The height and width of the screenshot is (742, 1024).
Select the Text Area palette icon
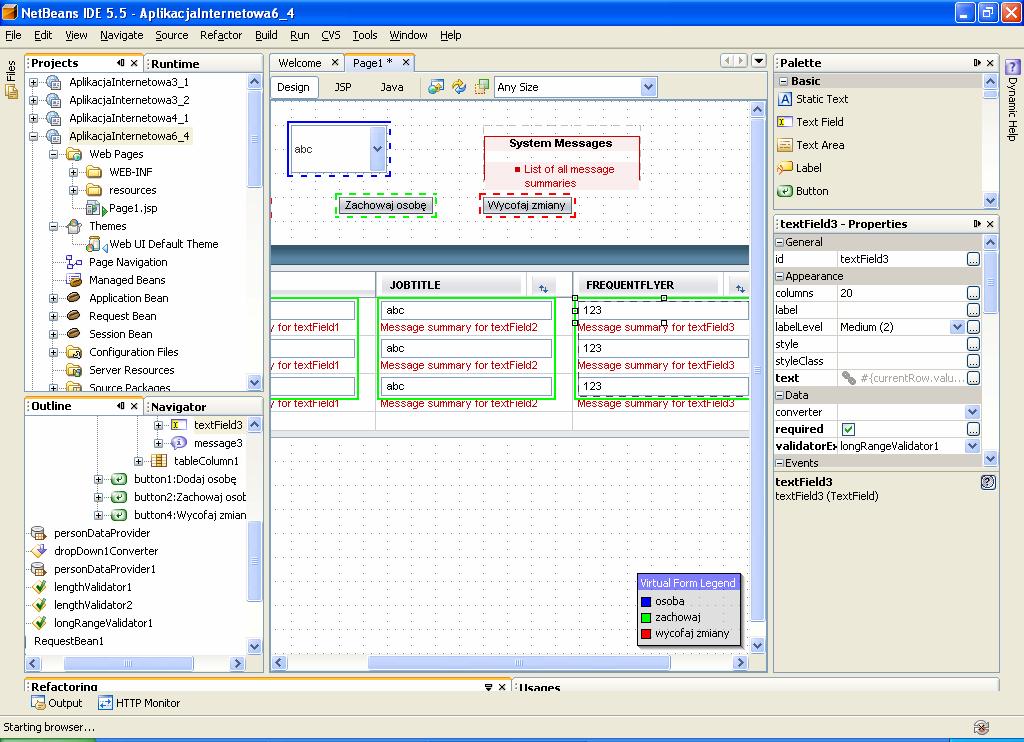pyautogui.click(x=784, y=145)
